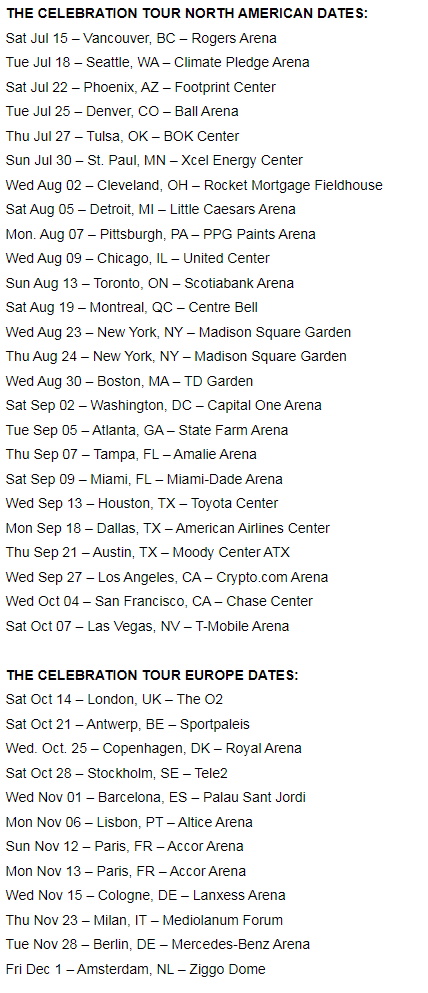Click the North American Dates heading
Screen dimensions: 428x993
coord(186,13)
